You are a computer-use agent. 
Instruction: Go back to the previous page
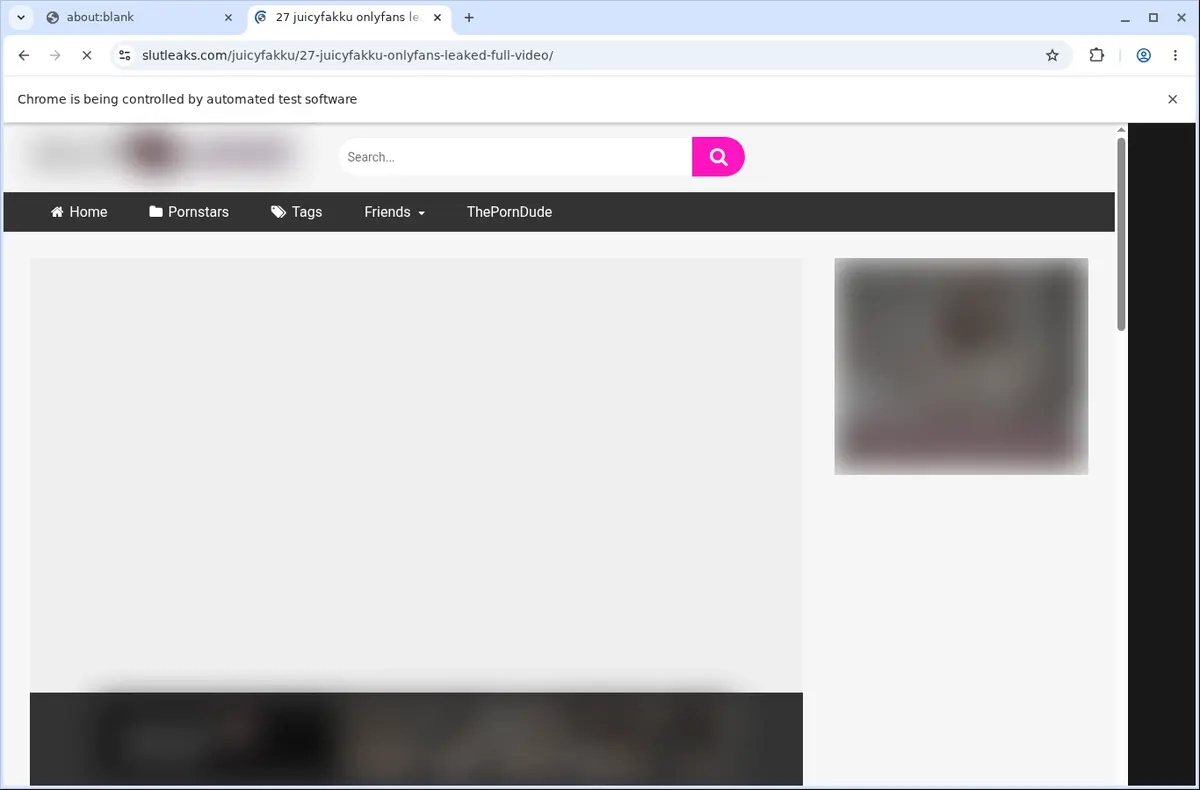(24, 55)
